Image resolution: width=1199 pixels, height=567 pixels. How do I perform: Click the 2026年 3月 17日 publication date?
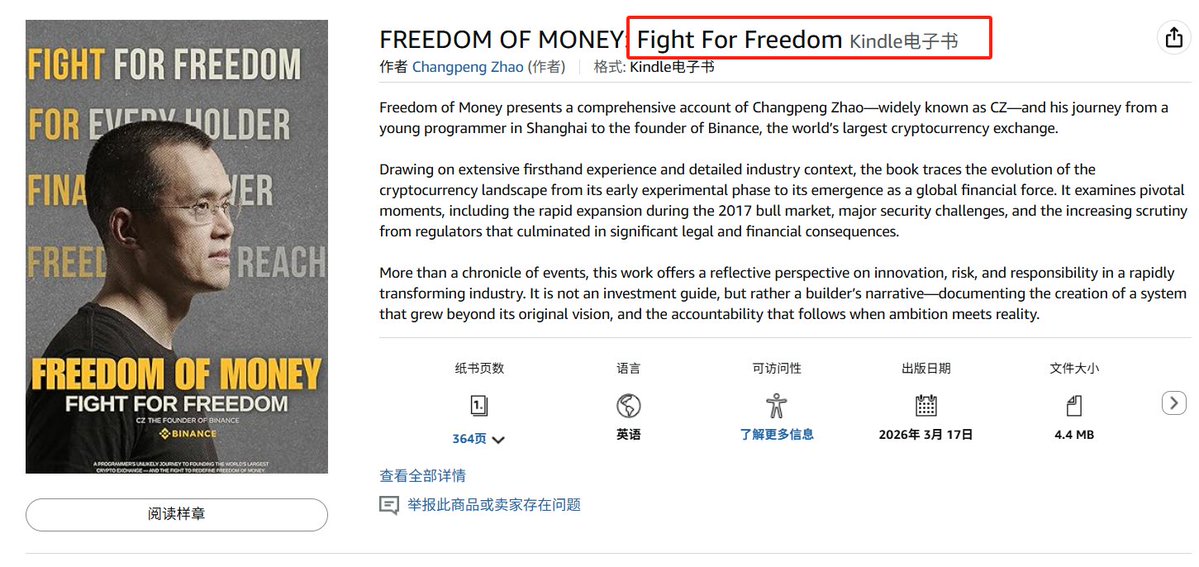(x=926, y=435)
